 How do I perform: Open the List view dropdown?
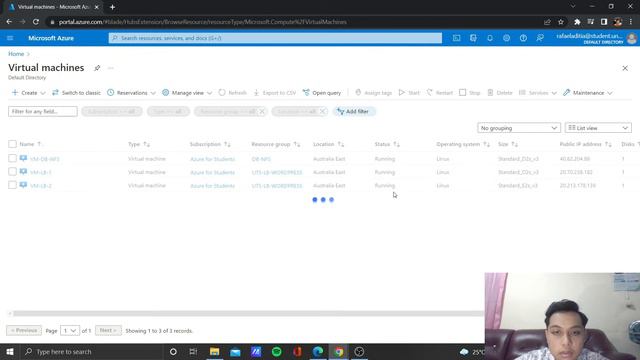(598, 128)
